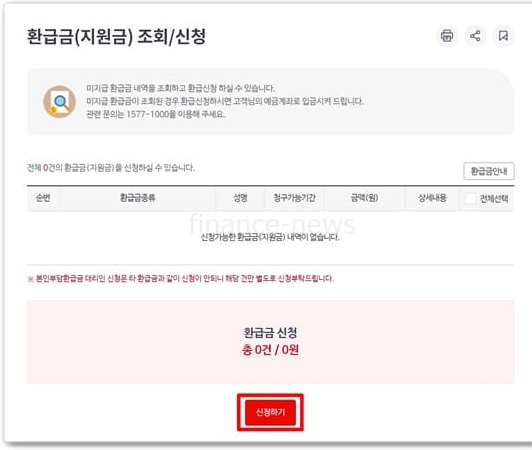Click the page title 환급금(지원금) 조회/신청

(116, 36)
